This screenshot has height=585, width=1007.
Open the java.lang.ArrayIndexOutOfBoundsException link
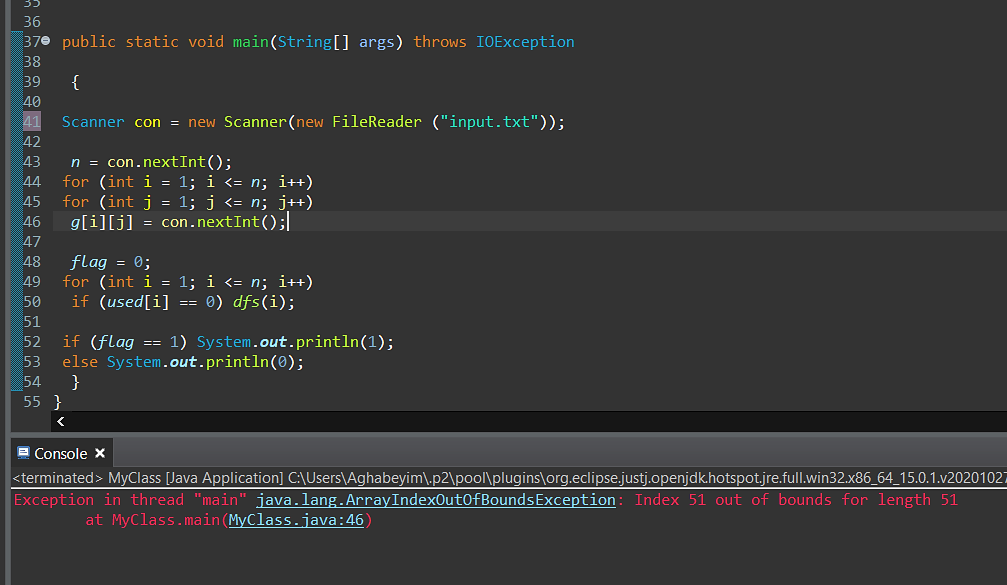(435, 500)
